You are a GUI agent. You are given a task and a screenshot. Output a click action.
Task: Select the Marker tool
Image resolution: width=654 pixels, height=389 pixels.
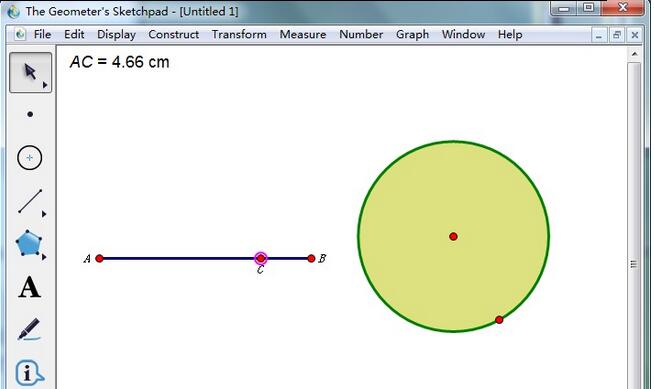29,329
